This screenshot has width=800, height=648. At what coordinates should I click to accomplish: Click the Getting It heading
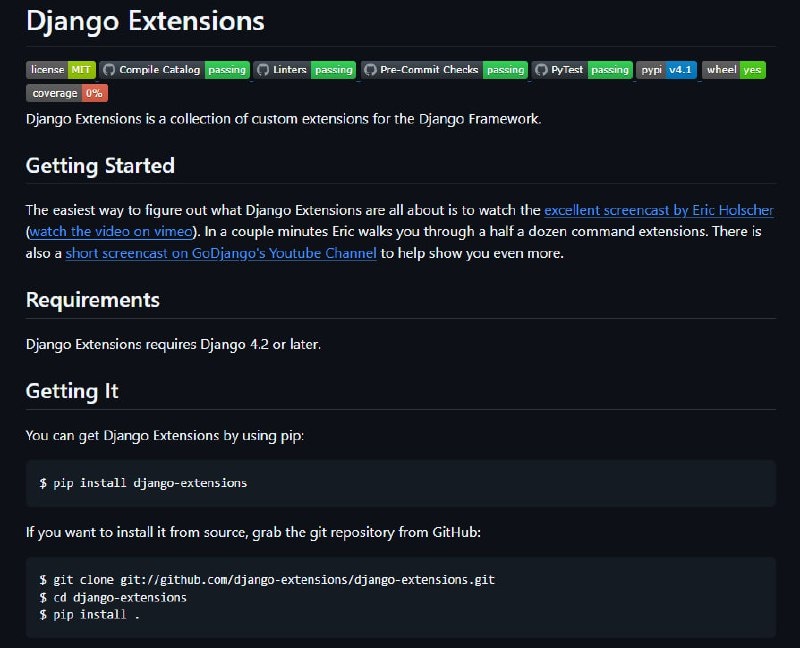[72, 391]
